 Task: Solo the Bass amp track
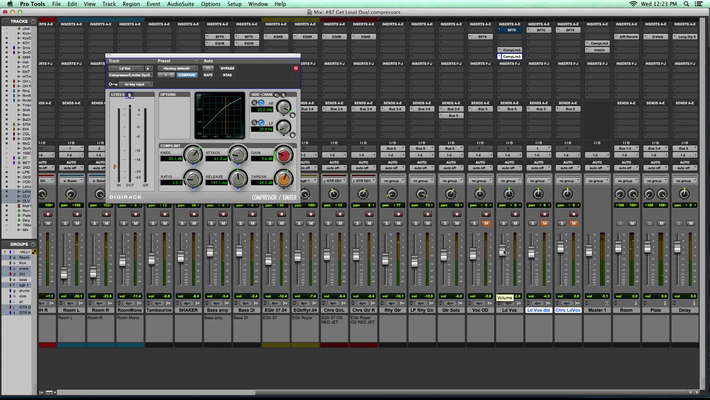(x=211, y=223)
